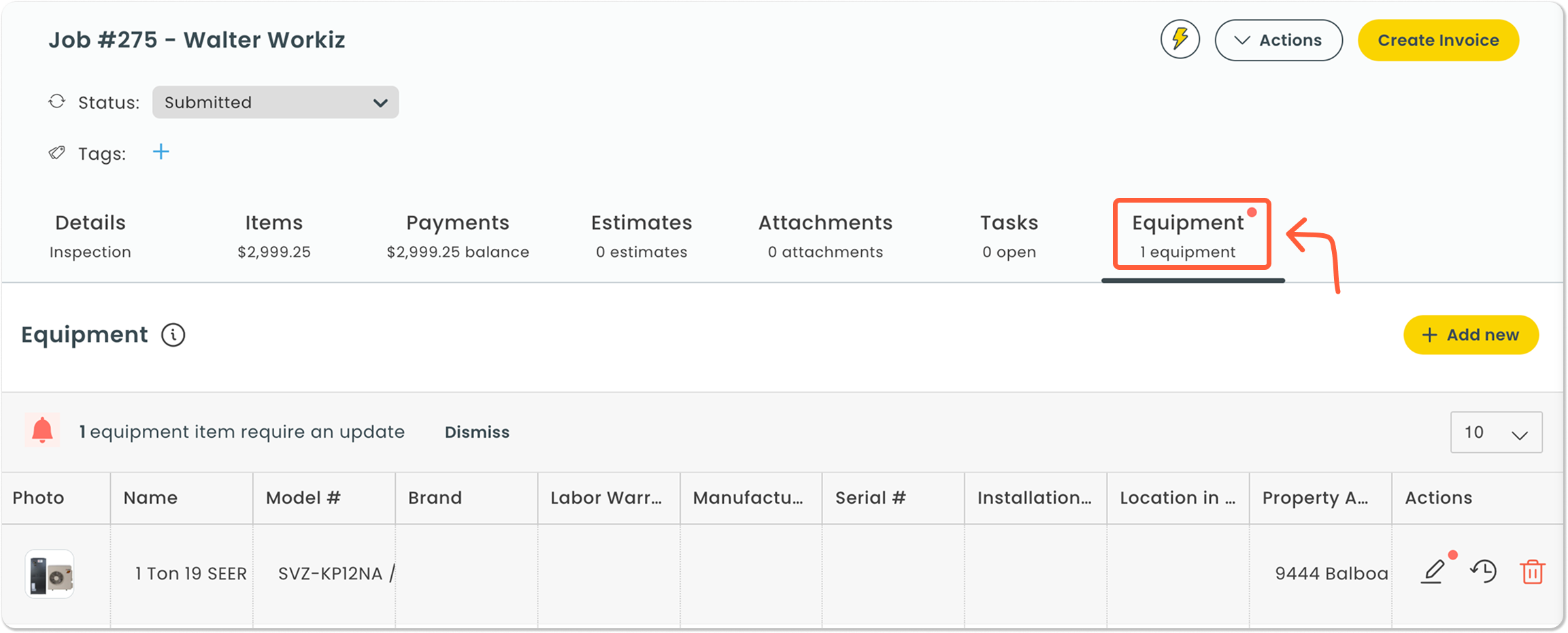Click the Name column header
Viewport: 1568px width, 633px height.
[150, 498]
